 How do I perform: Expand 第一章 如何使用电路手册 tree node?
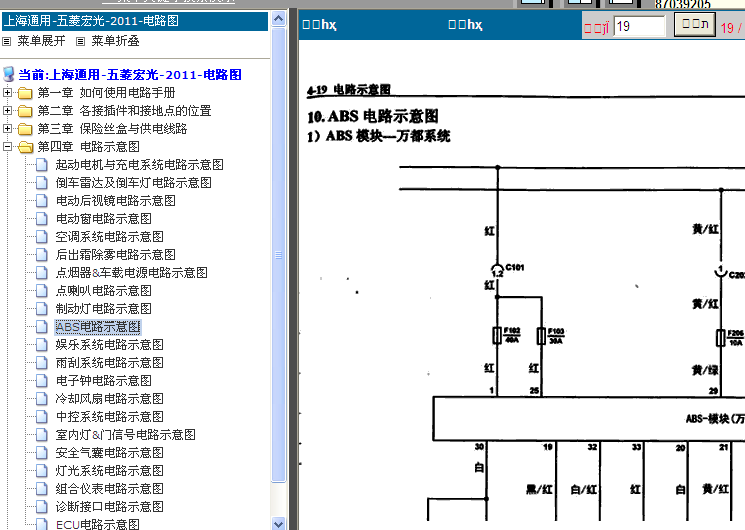coord(8,92)
